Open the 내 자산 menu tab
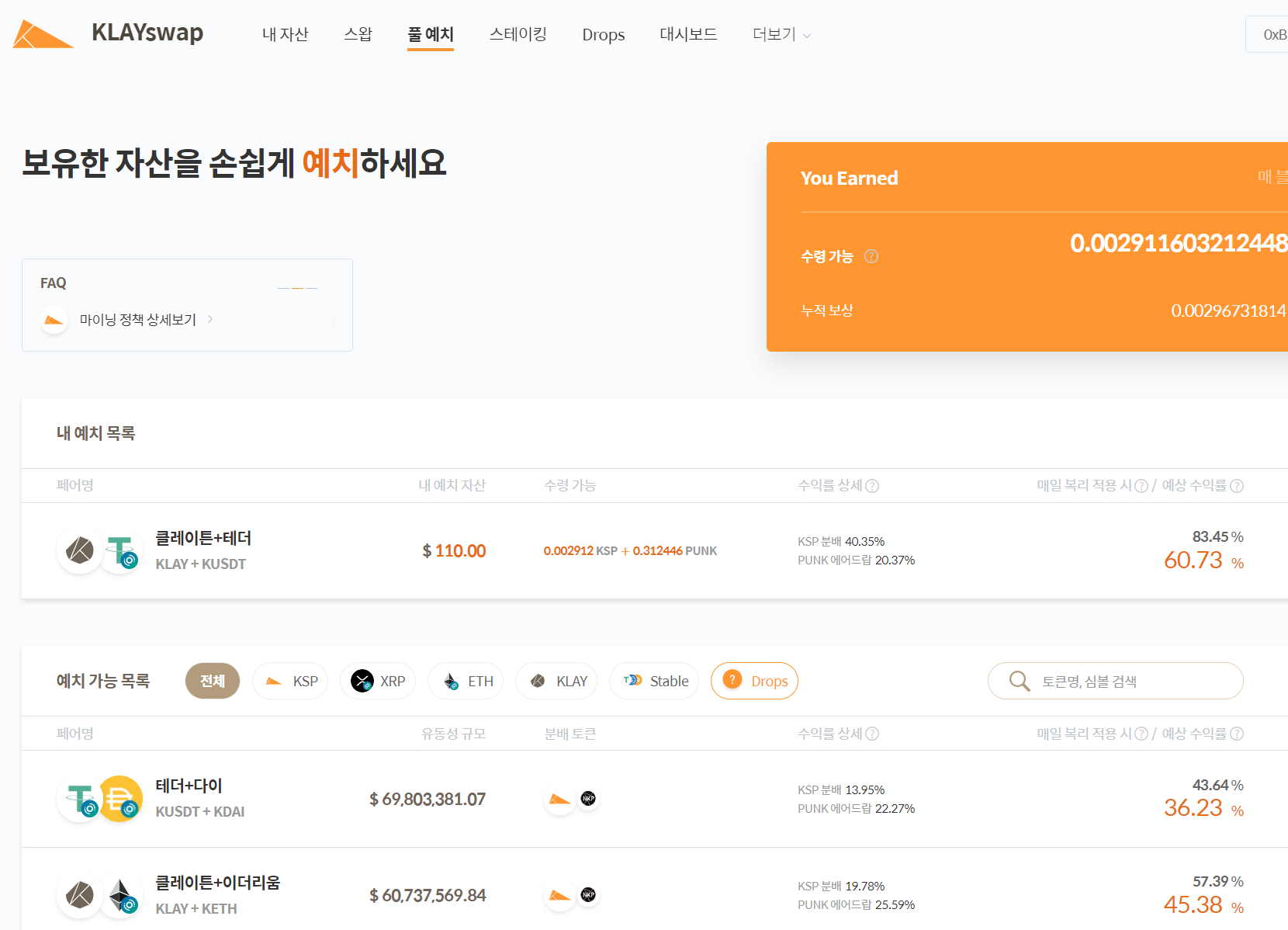The image size is (1288, 930). [x=285, y=34]
